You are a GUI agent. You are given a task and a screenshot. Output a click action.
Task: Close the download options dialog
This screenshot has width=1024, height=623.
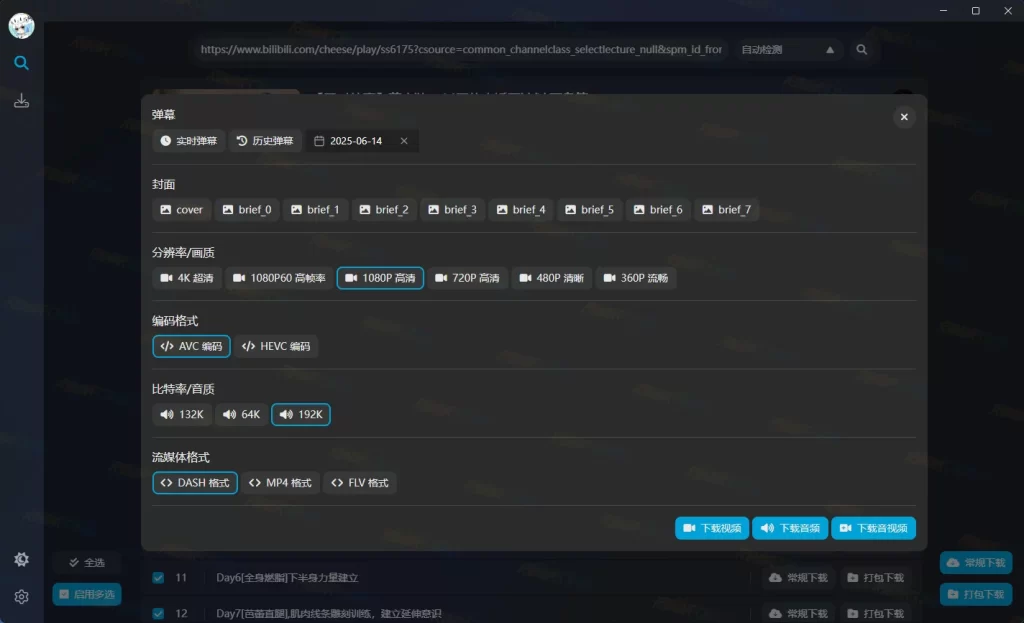903,117
